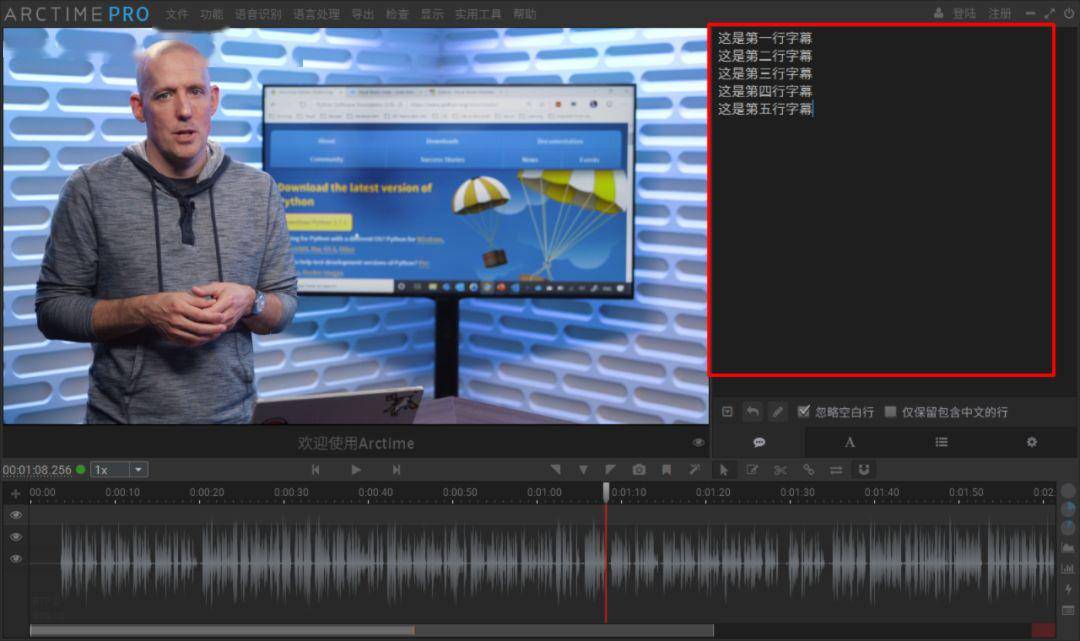This screenshot has width=1080, height=641.
Task: Uncheck the 忽略空白行 checkbox
Action: 803,412
